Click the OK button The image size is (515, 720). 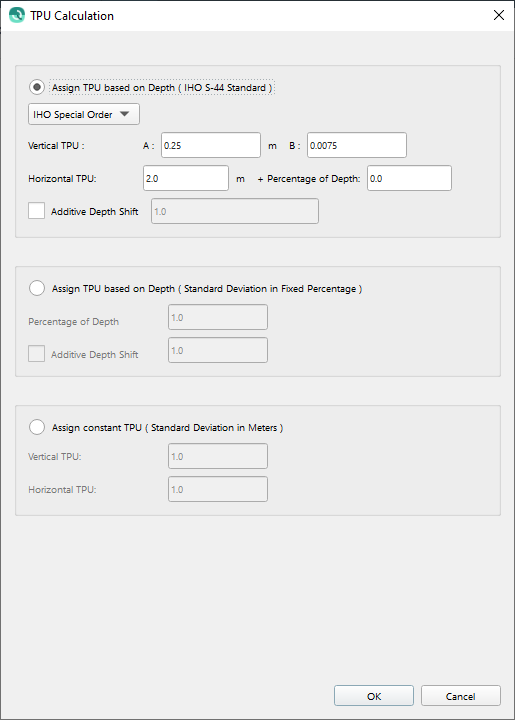point(374,696)
